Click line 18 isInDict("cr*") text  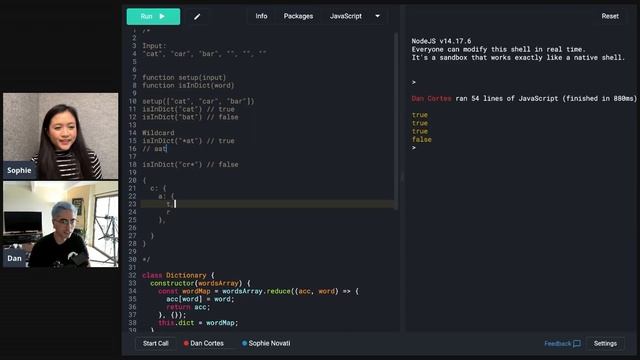pos(190,164)
